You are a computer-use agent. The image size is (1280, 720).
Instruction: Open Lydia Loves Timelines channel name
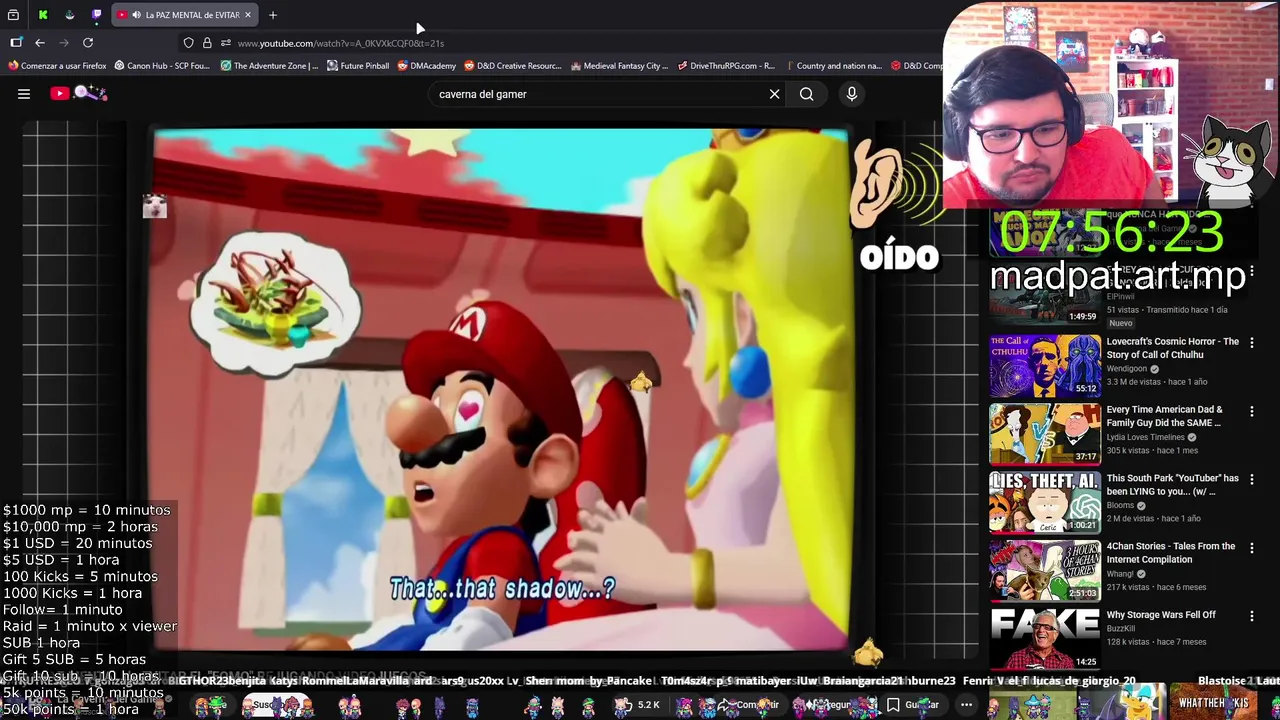(1146, 437)
